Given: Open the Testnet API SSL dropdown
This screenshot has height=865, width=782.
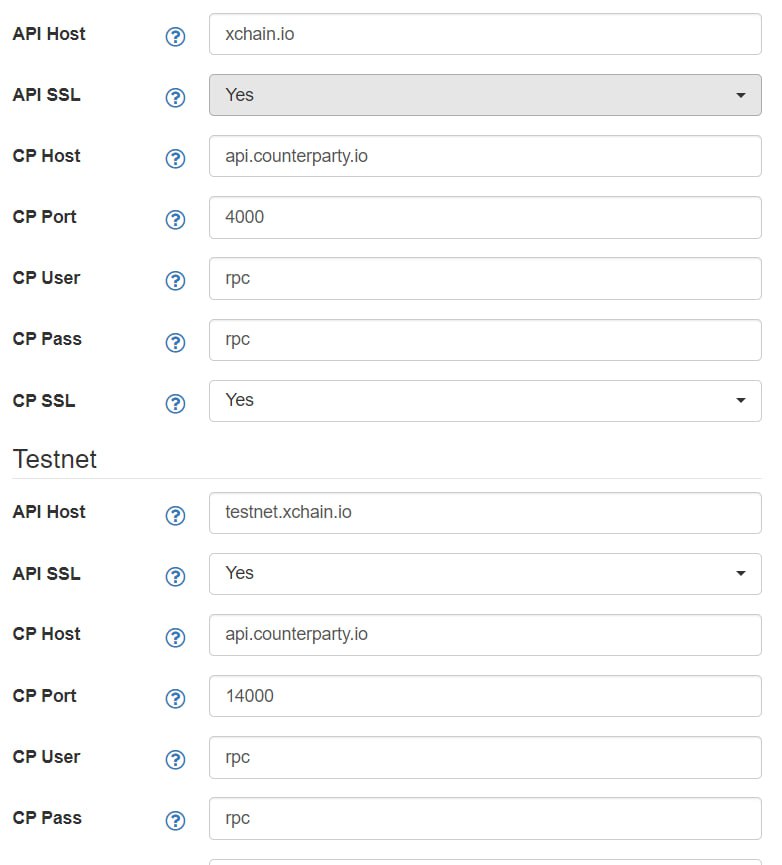Looking at the screenshot, I should (485, 574).
